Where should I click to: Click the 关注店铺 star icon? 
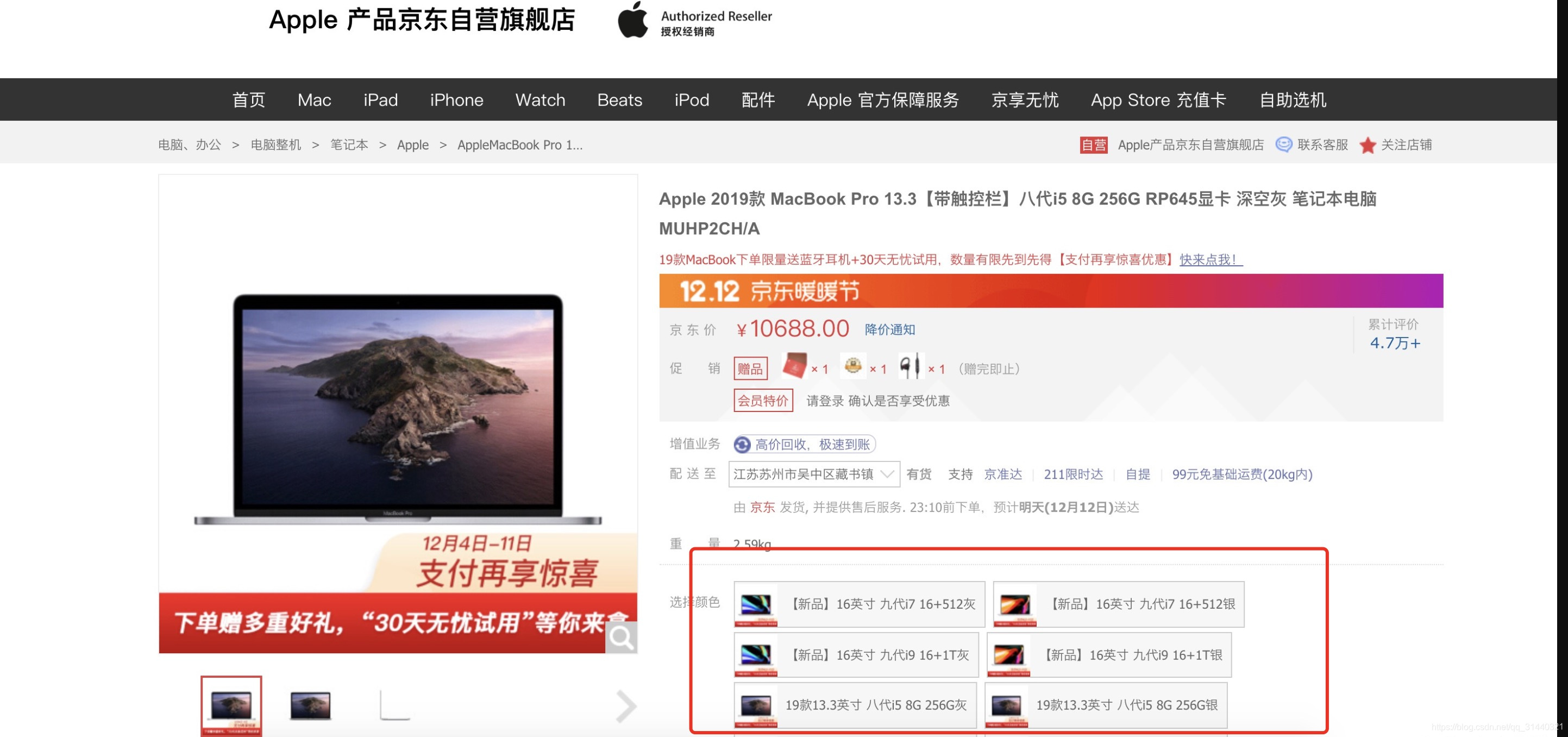(1369, 145)
